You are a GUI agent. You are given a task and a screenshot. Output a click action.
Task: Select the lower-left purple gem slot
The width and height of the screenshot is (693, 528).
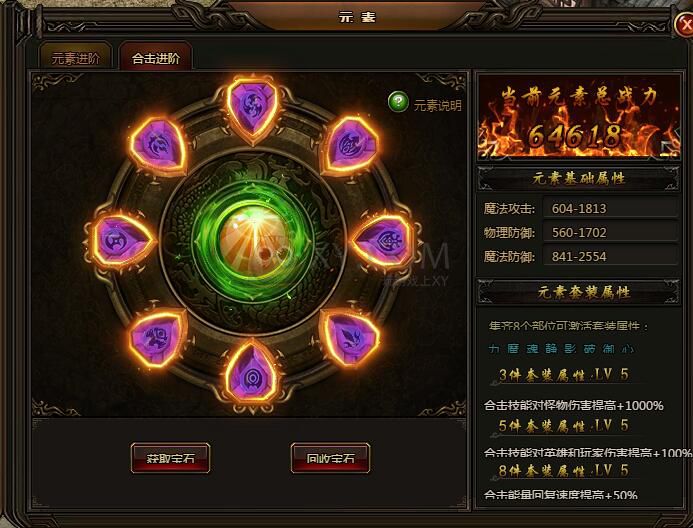pos(157,338)
